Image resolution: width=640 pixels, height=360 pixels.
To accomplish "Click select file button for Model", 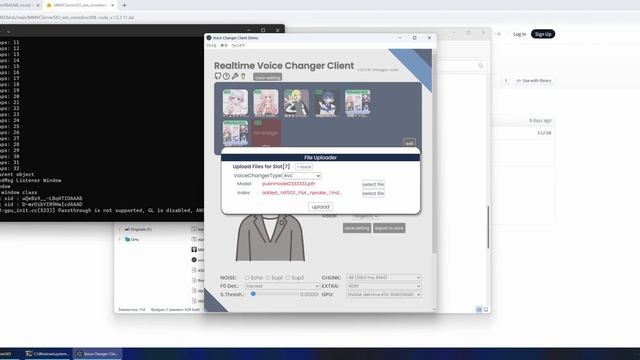I will point(373,184).
